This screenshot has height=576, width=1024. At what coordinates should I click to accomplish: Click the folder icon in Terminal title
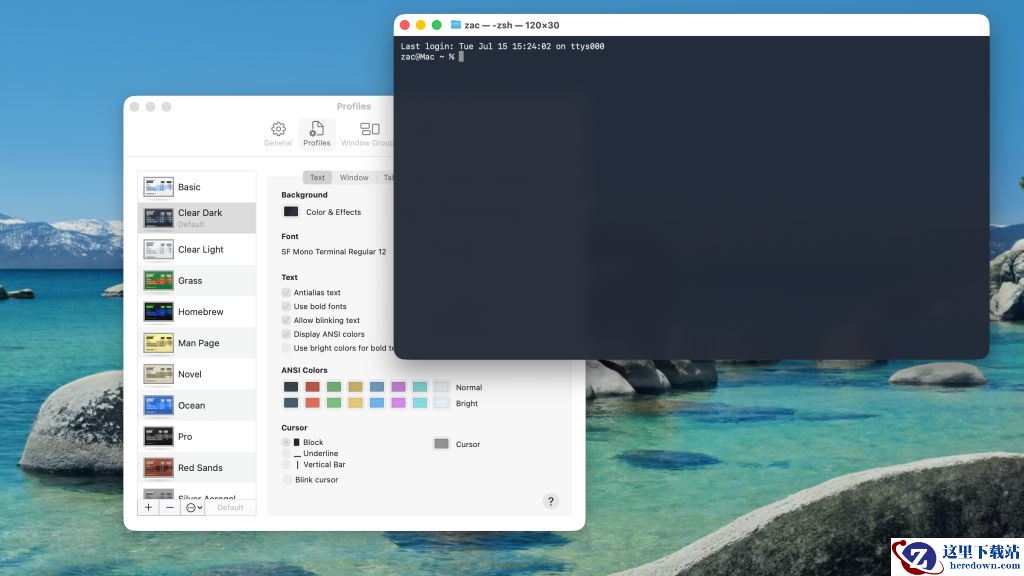pyautogui.click(x=456, y=25)
